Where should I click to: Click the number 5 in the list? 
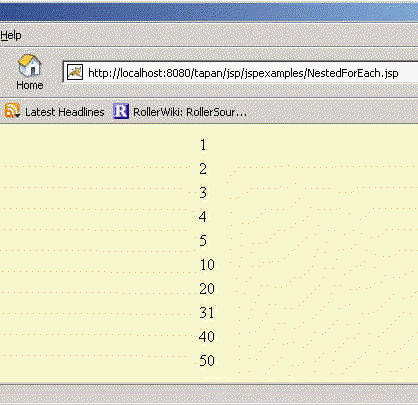(x=203, y=241)
